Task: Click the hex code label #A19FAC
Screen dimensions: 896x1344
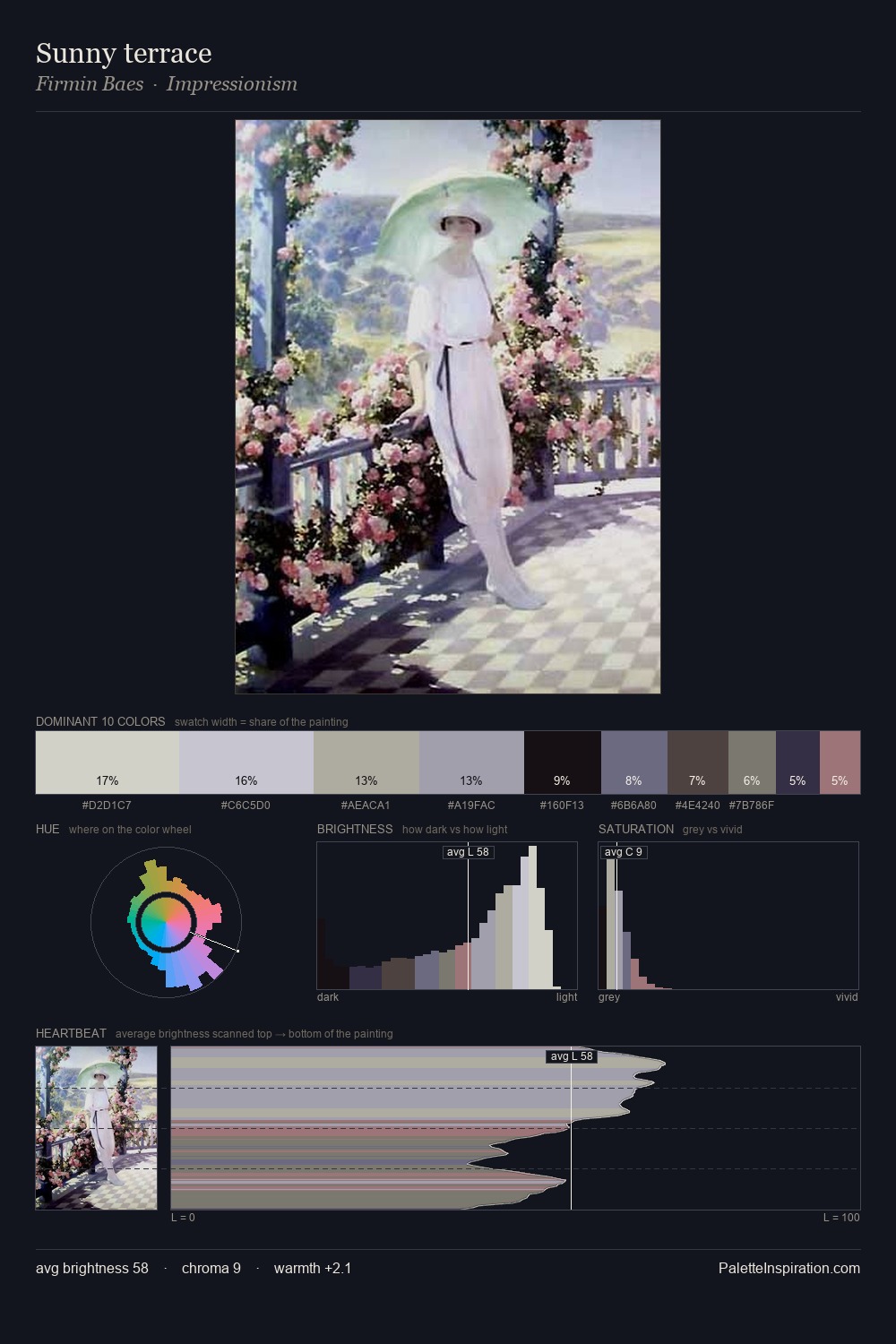Action: (471, 806)
